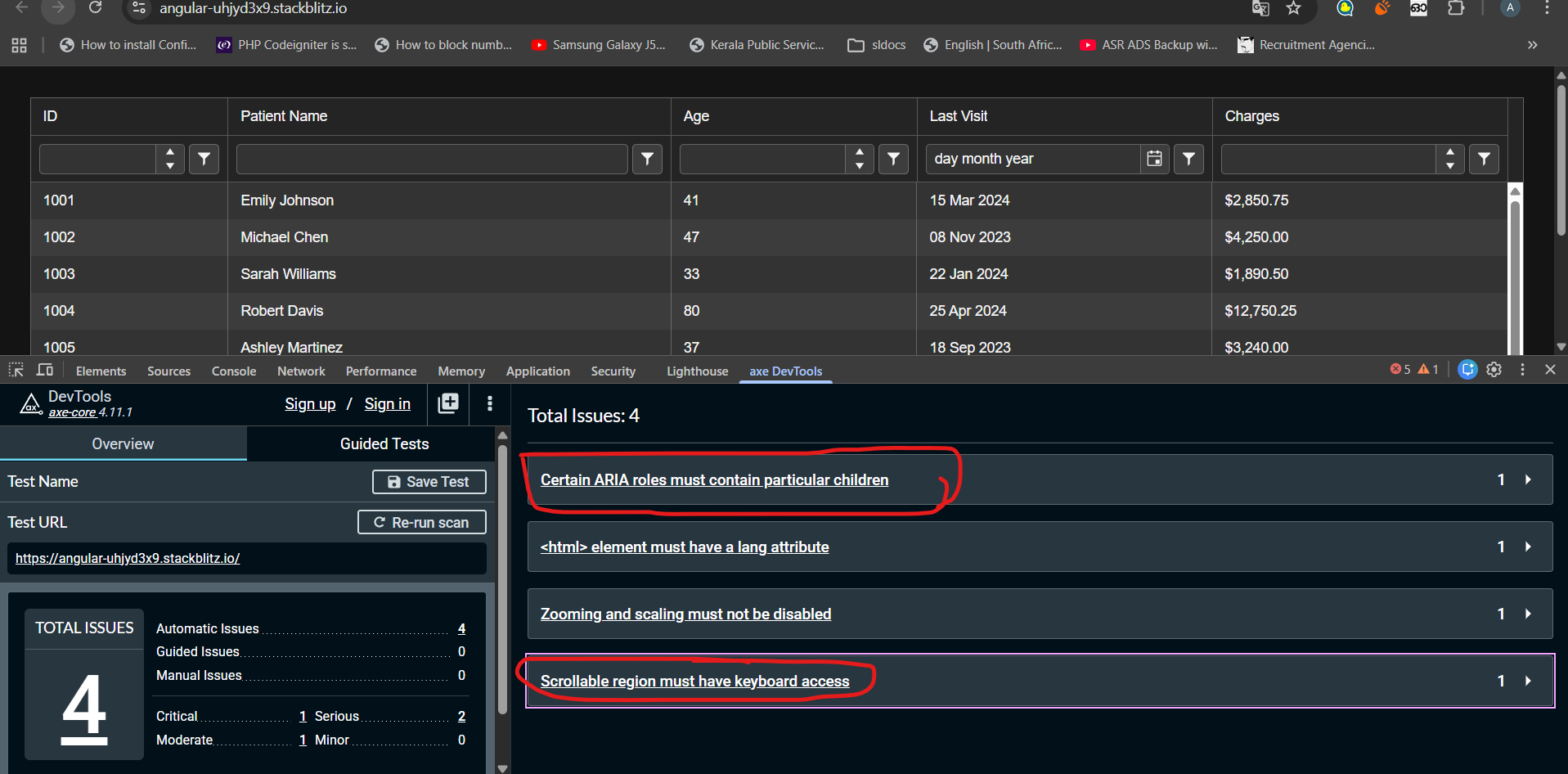Viewport: 1568px width, 774px height.
Task: Click the Patient Name column filter icon
Action: (647, 159)
